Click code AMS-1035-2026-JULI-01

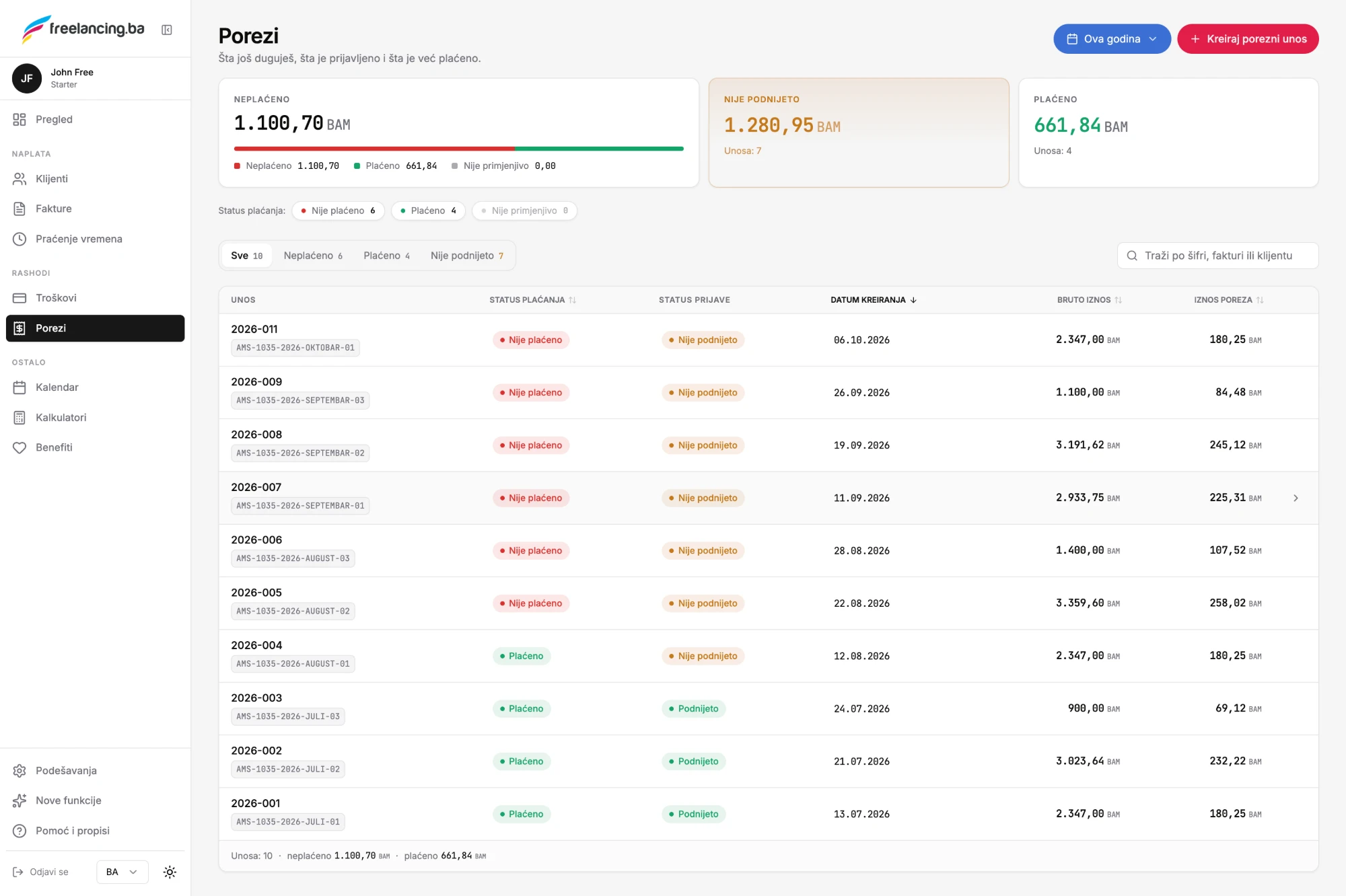click(x=288, y=822)
